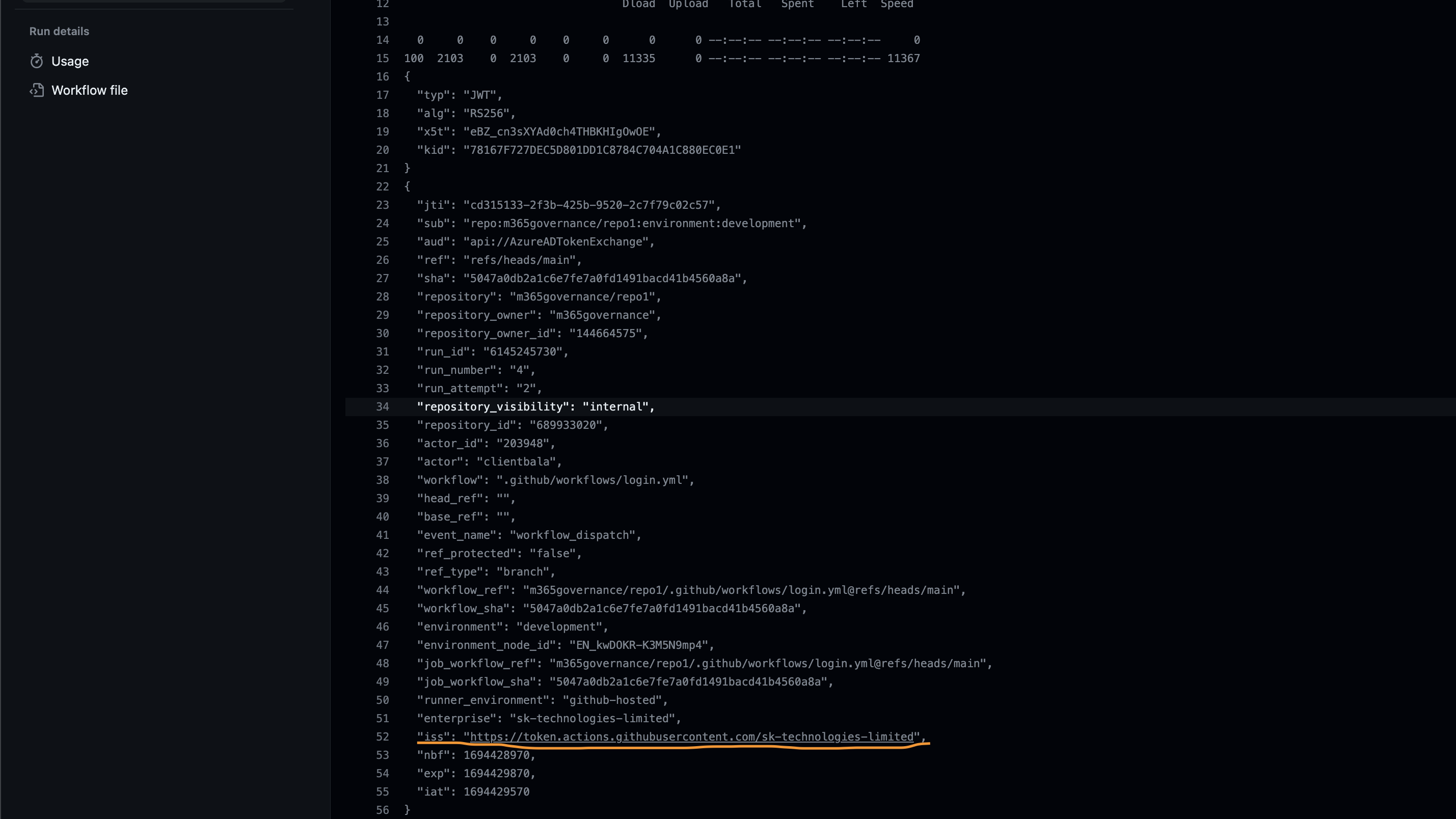Select line number 55 for iat value
The image size is (1456, 819).
tap(383, 791)
